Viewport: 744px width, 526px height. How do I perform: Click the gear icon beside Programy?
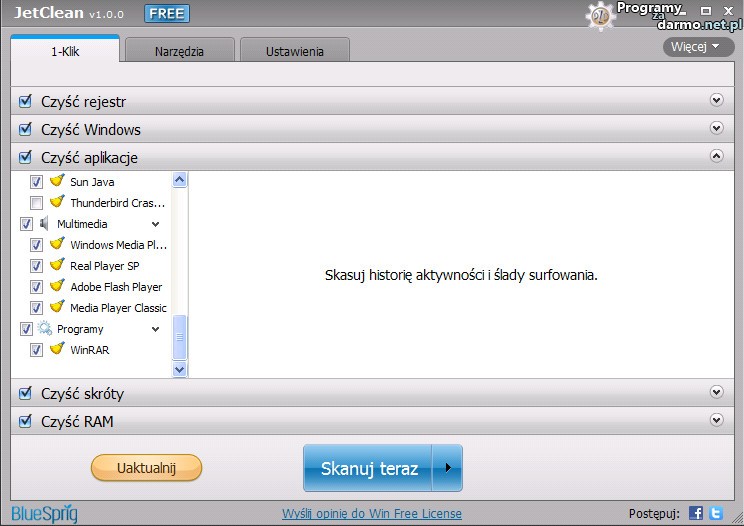tap(44, 329)
